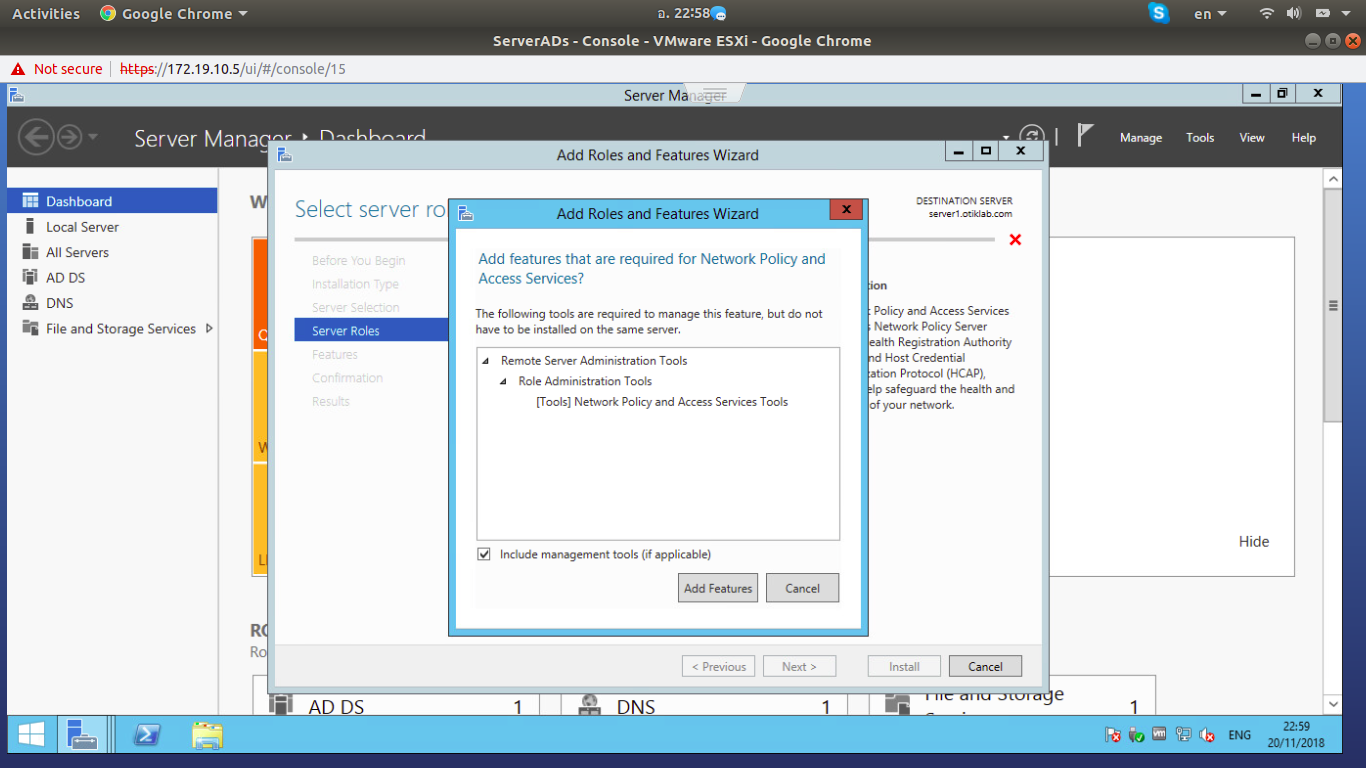Click the Remote Server Administration Tools label

(x=594, y=360)
